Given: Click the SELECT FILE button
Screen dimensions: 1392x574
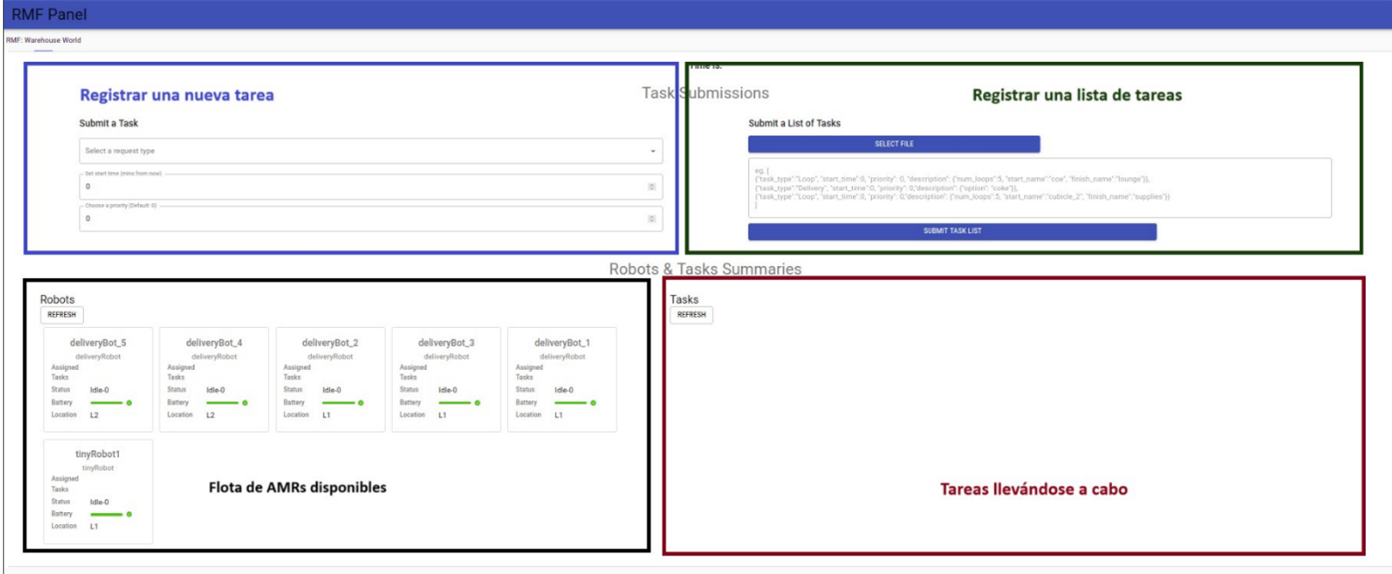Looking at the screenshot, I should tap(894, 144).
